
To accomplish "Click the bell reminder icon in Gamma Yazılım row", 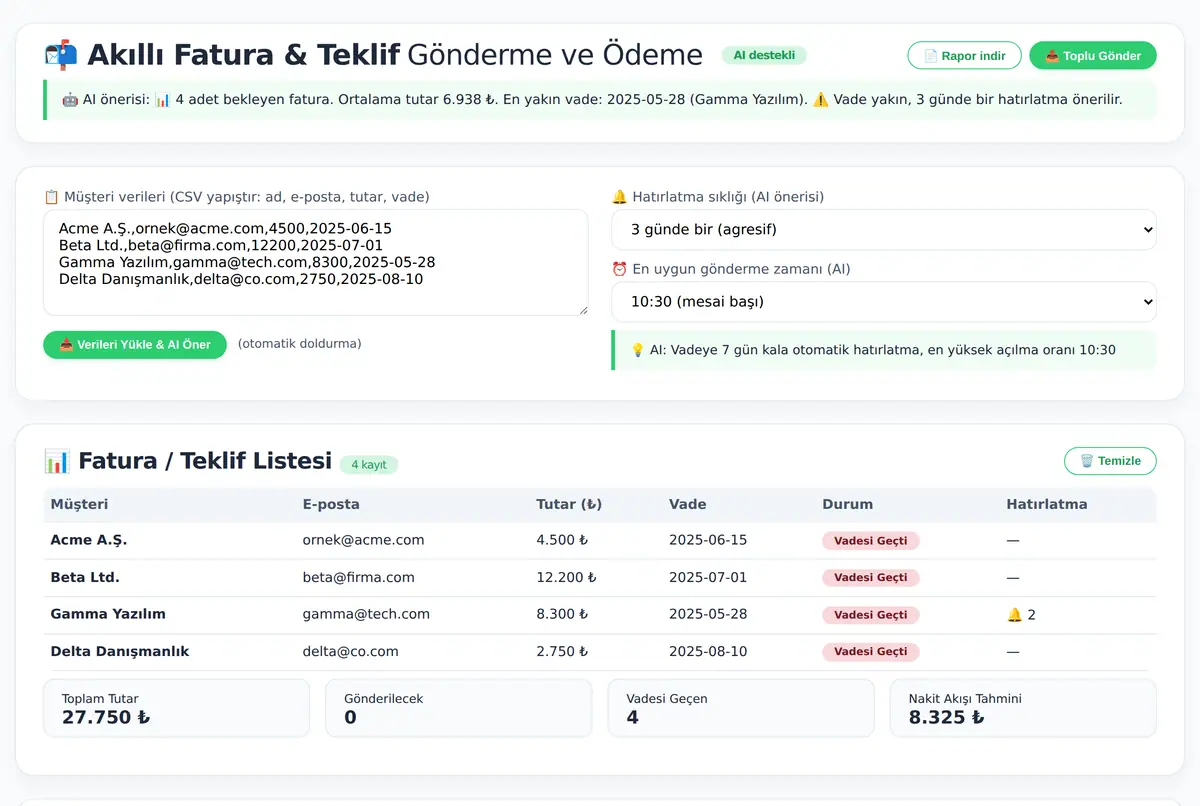I will tap(1014, 615).
